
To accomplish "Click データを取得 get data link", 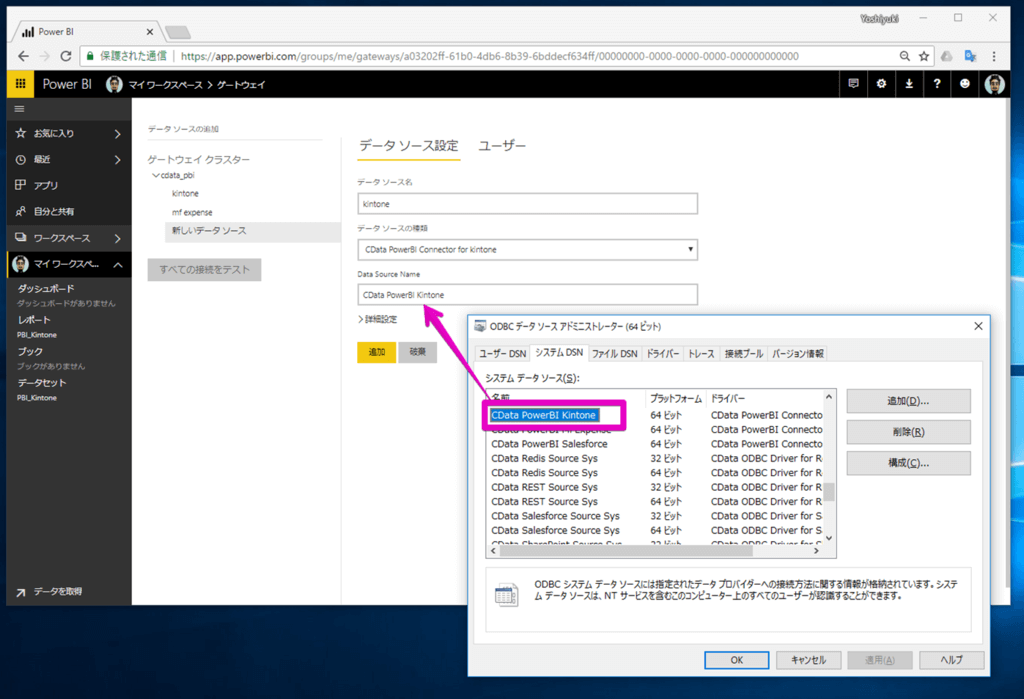I will [57, 591].
